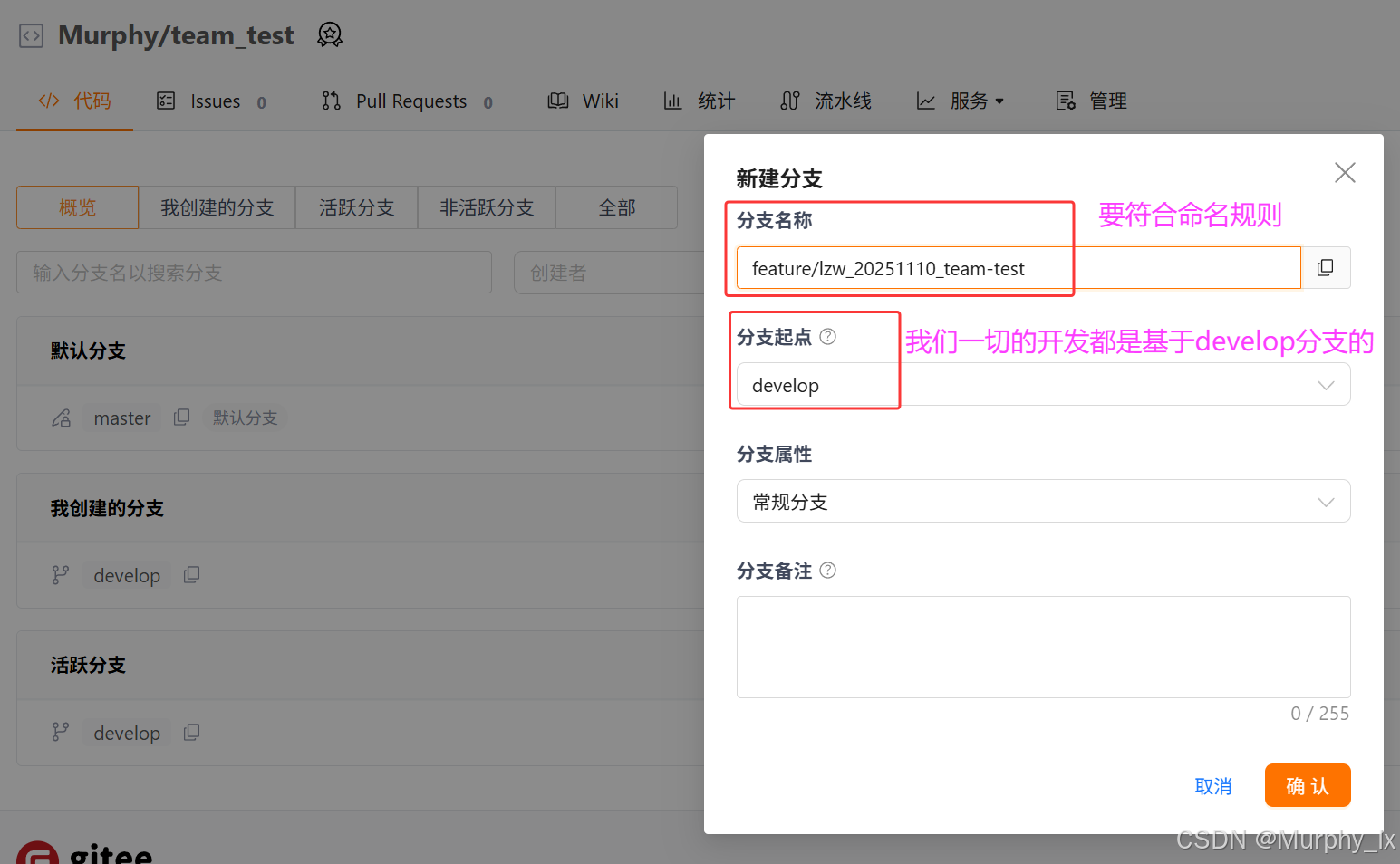Image resolution: width=1400 pixels, height=864 pixels.
Task: Open the 代码 tab
Action: pyautogui.click(x=74, y=101)
